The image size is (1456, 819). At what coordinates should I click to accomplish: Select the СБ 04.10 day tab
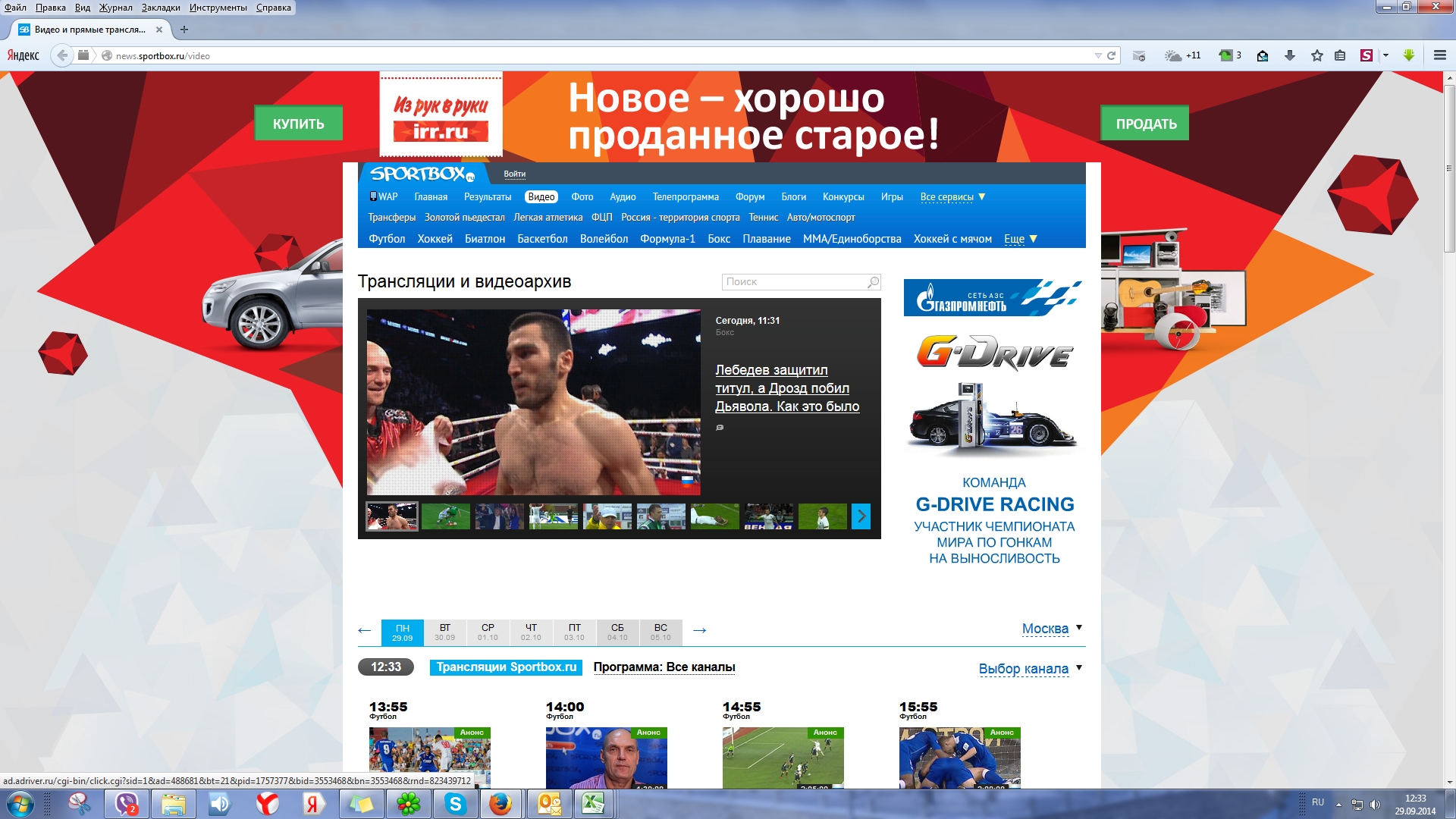617,632
